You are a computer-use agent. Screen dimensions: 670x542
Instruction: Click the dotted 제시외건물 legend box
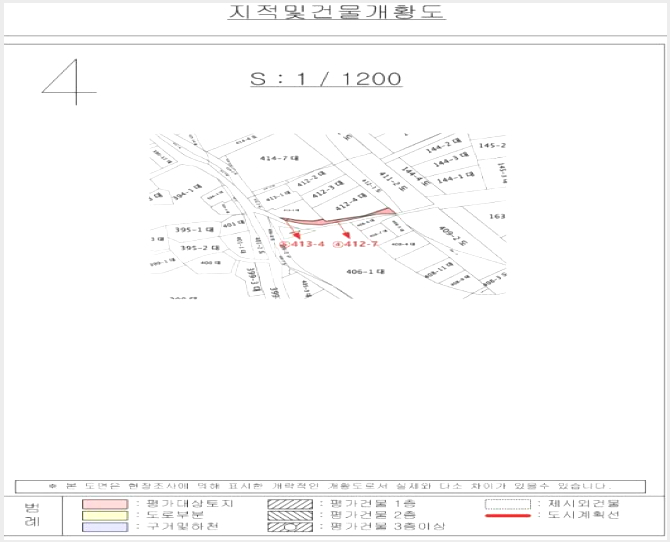(x=508, y=504)
